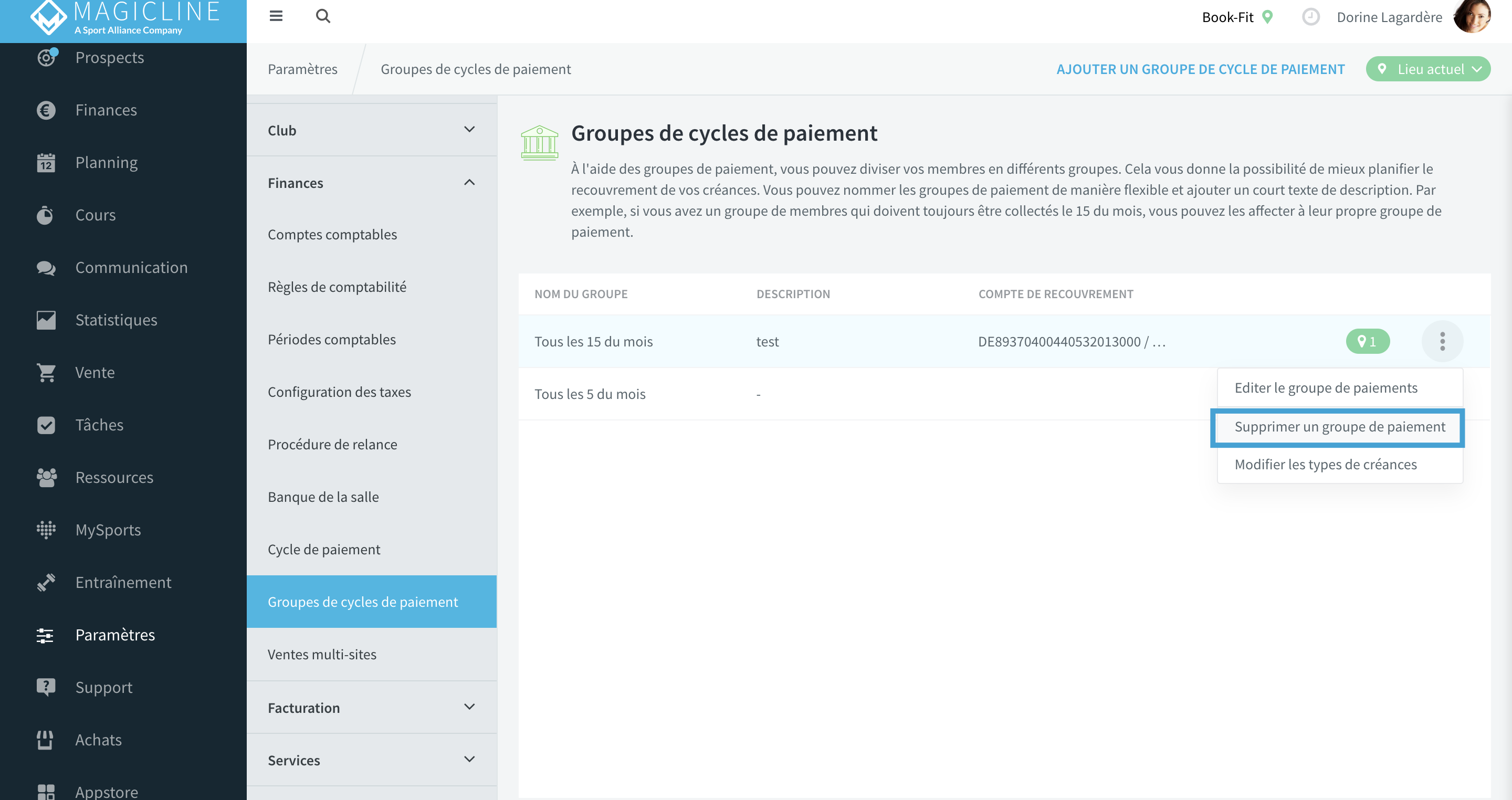Open Planning calendar icon in sidebar
Viewport: 1512px width, 800px height.
pos(46,163)
